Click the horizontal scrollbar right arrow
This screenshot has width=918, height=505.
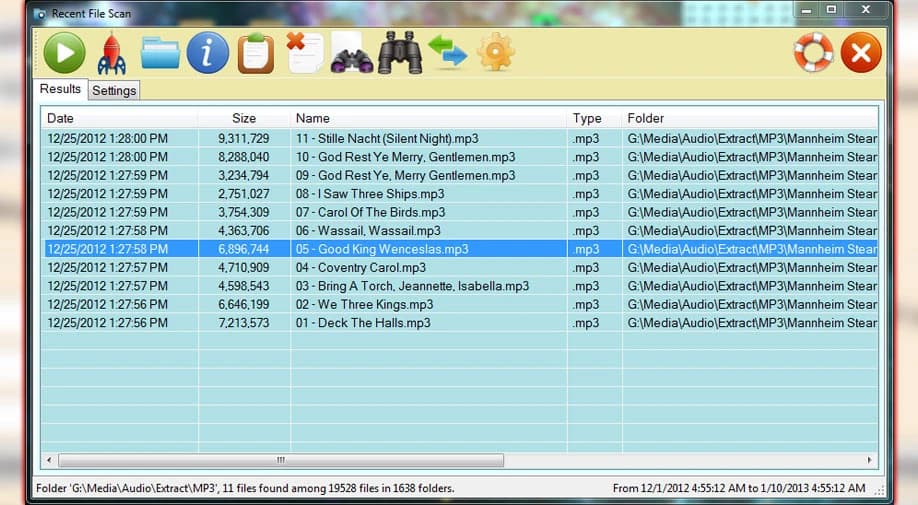pyautogui.click(x=869, y=460)
